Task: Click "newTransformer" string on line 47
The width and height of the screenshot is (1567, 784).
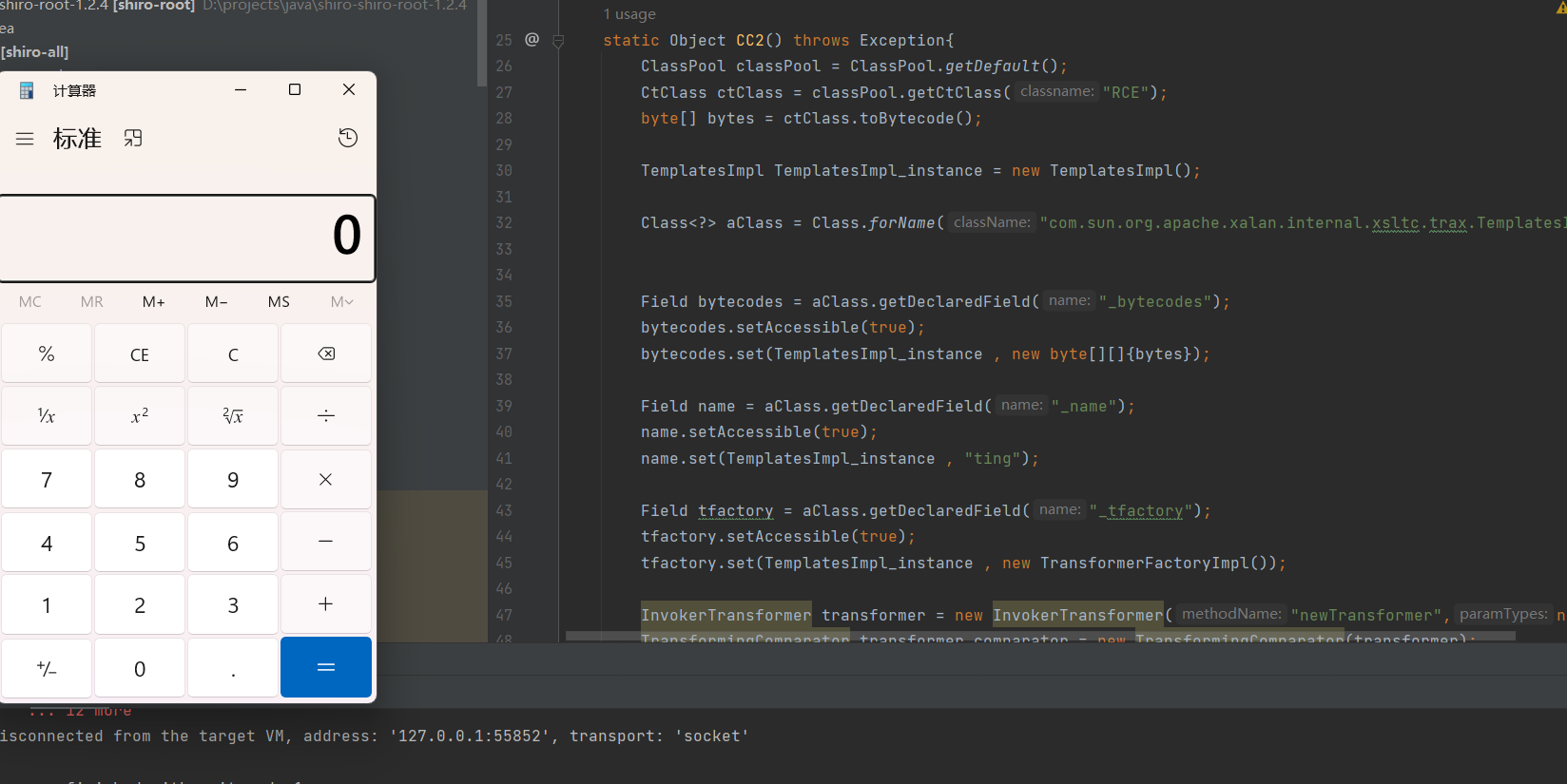Action: pyautogui.click(x=1366, y=615)
